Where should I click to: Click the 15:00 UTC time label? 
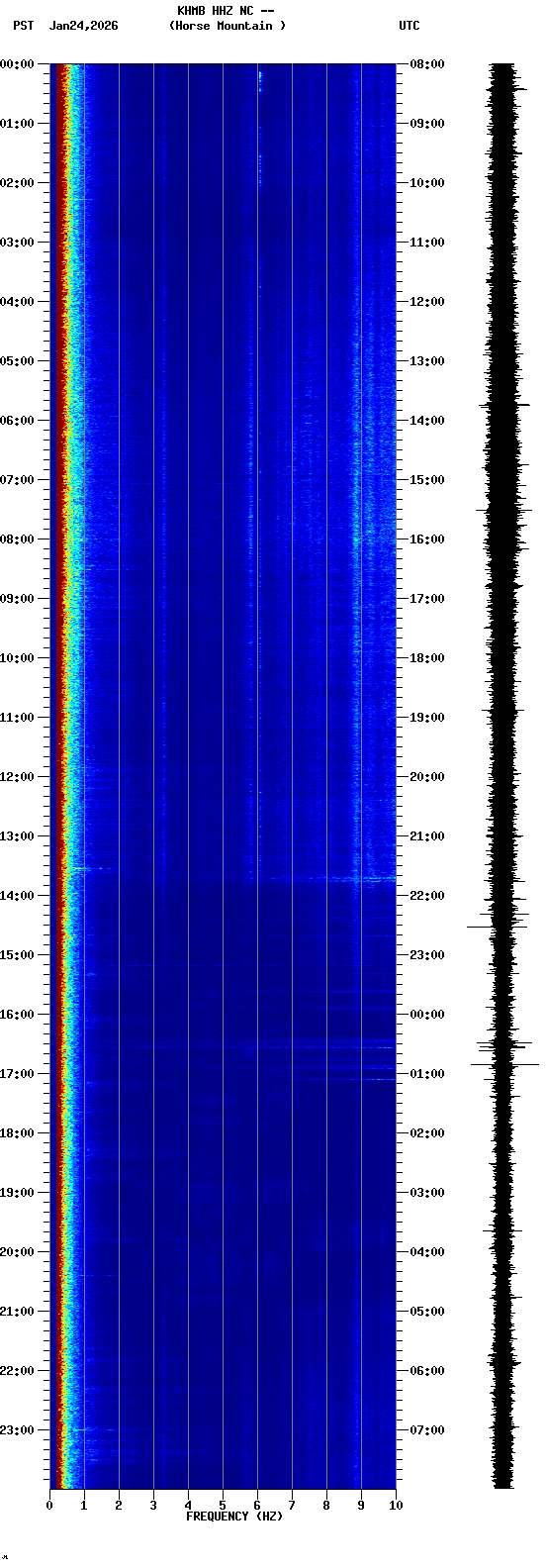tap(426, 480)
